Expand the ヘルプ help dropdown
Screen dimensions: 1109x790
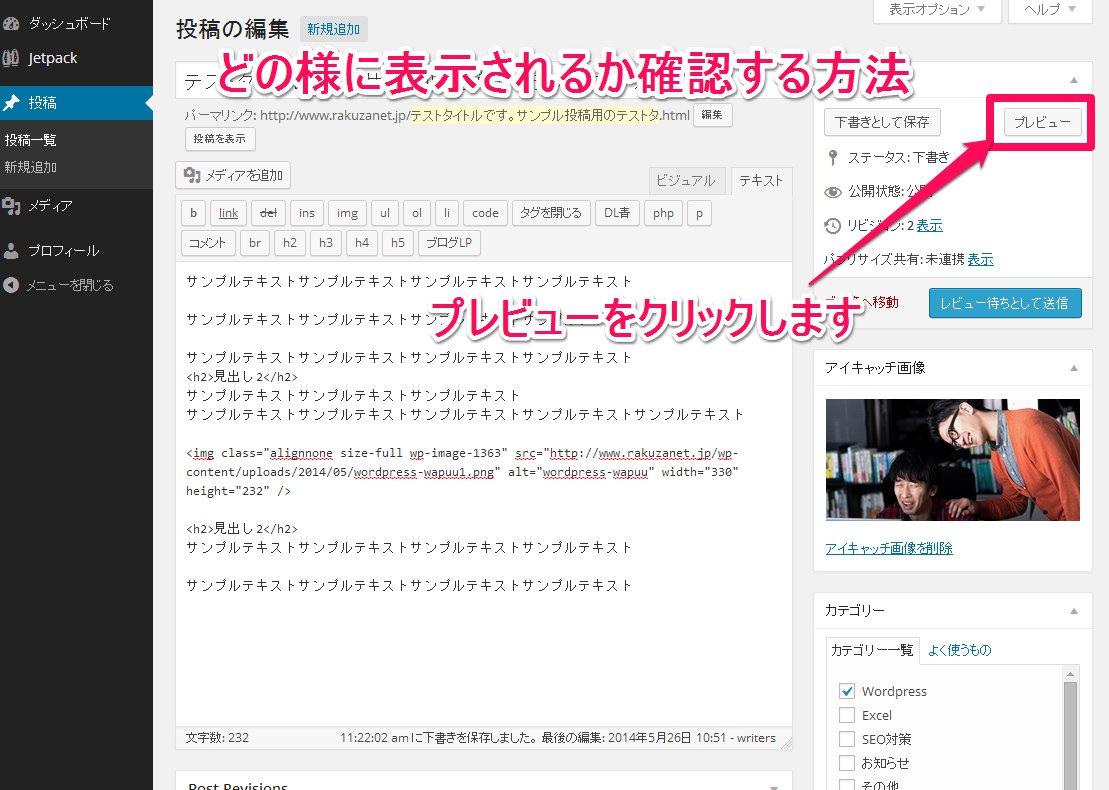(x=1050, y=10)
